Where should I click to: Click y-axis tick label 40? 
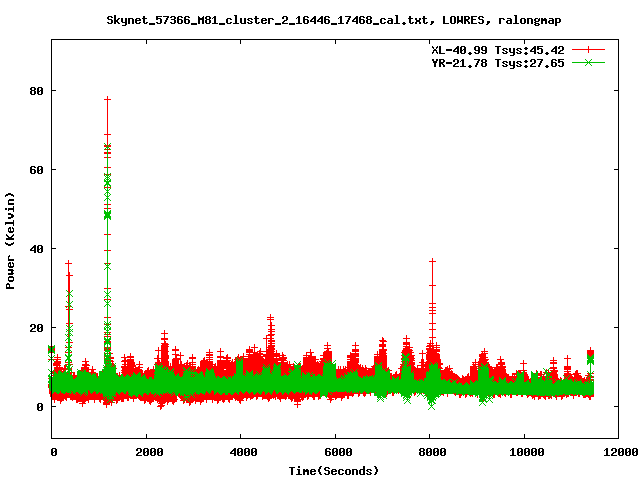pyautogui.click(x=36, y=249)
